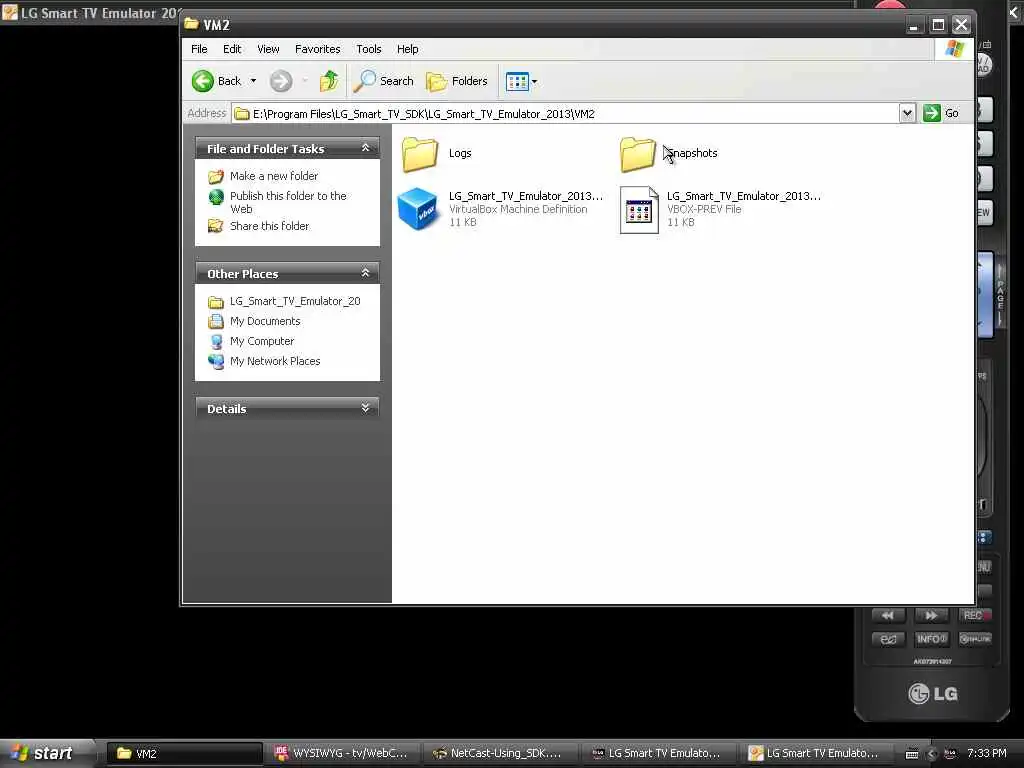Viewport: 1024px width, 768px height.
Task: Click the Share this folder icon
Action: pos(216,226)
